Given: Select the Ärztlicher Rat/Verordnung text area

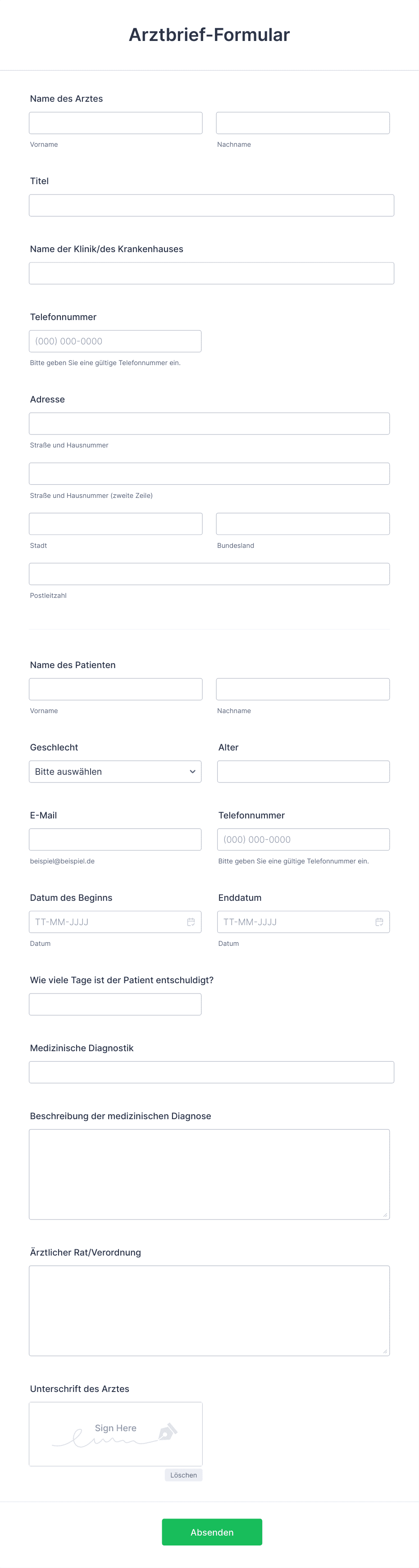Looking at the screenshot, I should pyautogui.click(x=209, y=1310).
